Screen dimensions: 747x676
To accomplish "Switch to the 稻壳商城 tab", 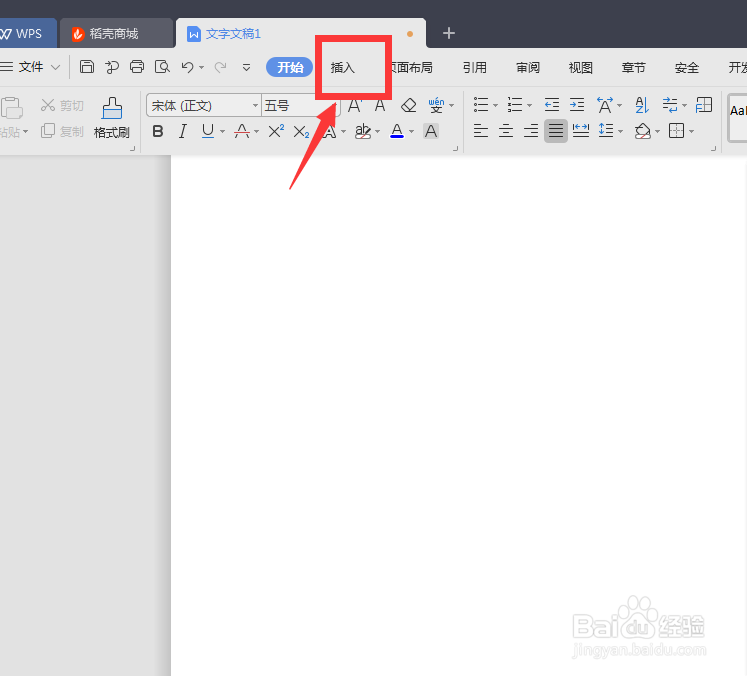I will coord(116,33).
